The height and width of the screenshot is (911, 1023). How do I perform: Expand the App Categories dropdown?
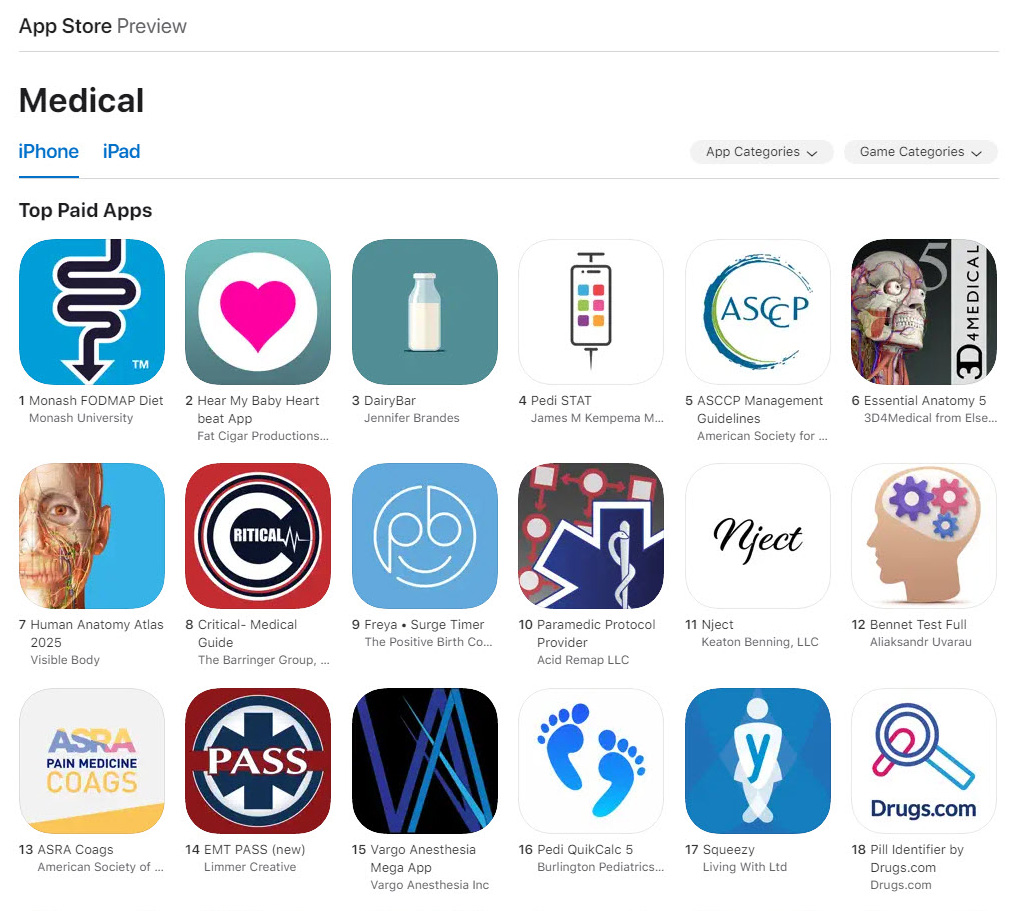tap(761, 152)
